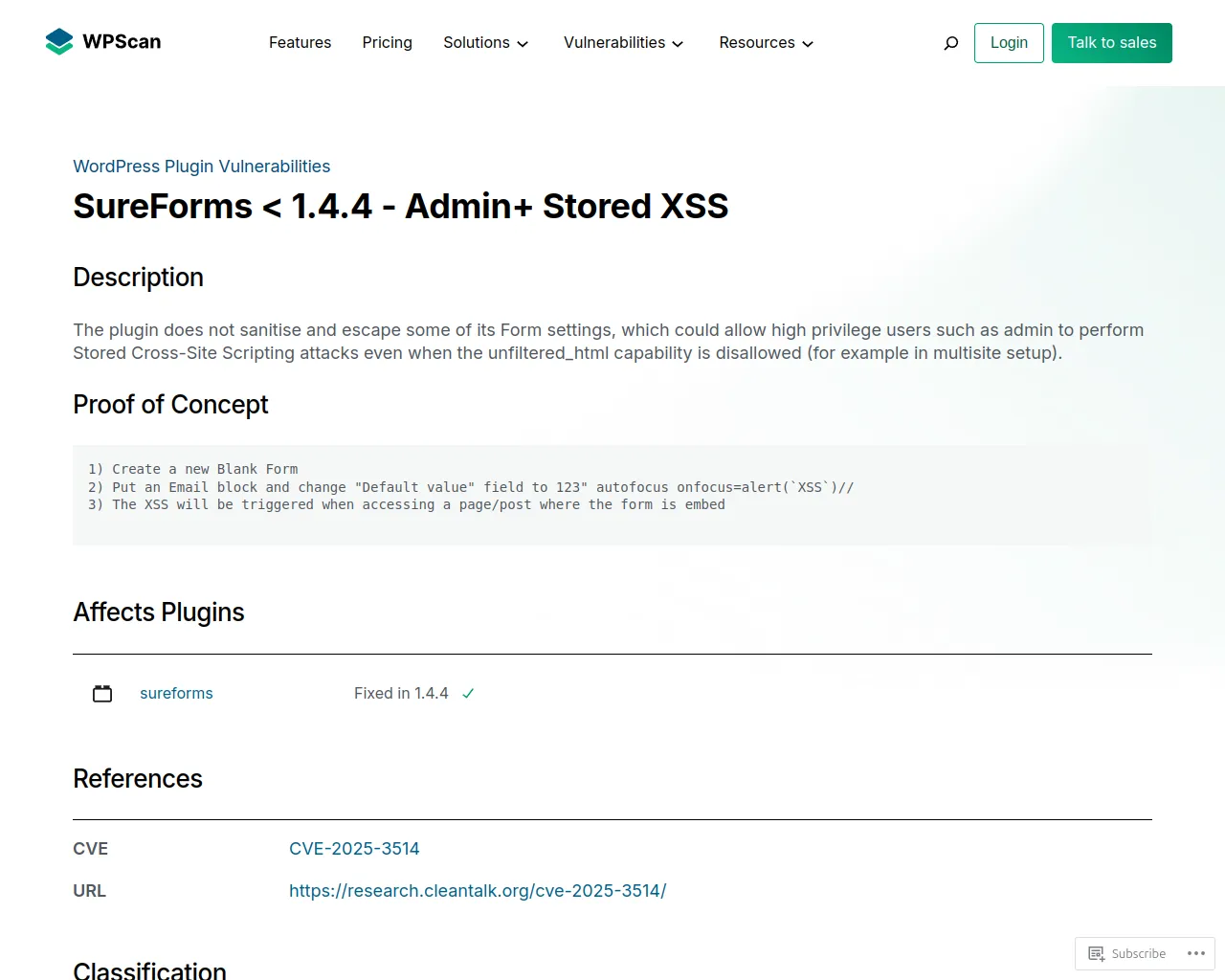The image size is (1225, 980).
Task: Click the 'Fixed in 1.4.4' text
Action: 401,694
